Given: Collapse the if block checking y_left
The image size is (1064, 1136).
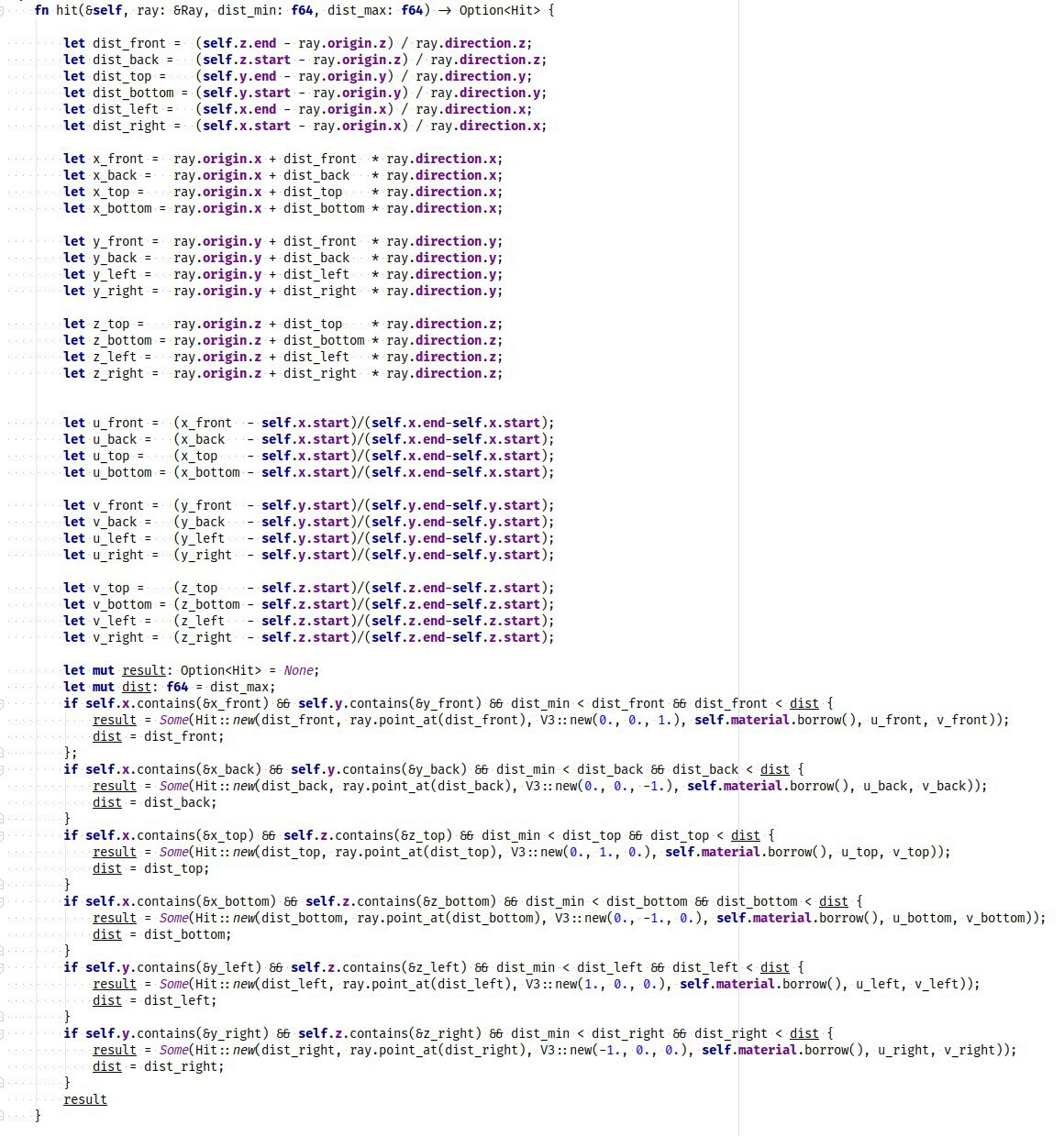Looking at the screenshot, I should click(2, 967).
